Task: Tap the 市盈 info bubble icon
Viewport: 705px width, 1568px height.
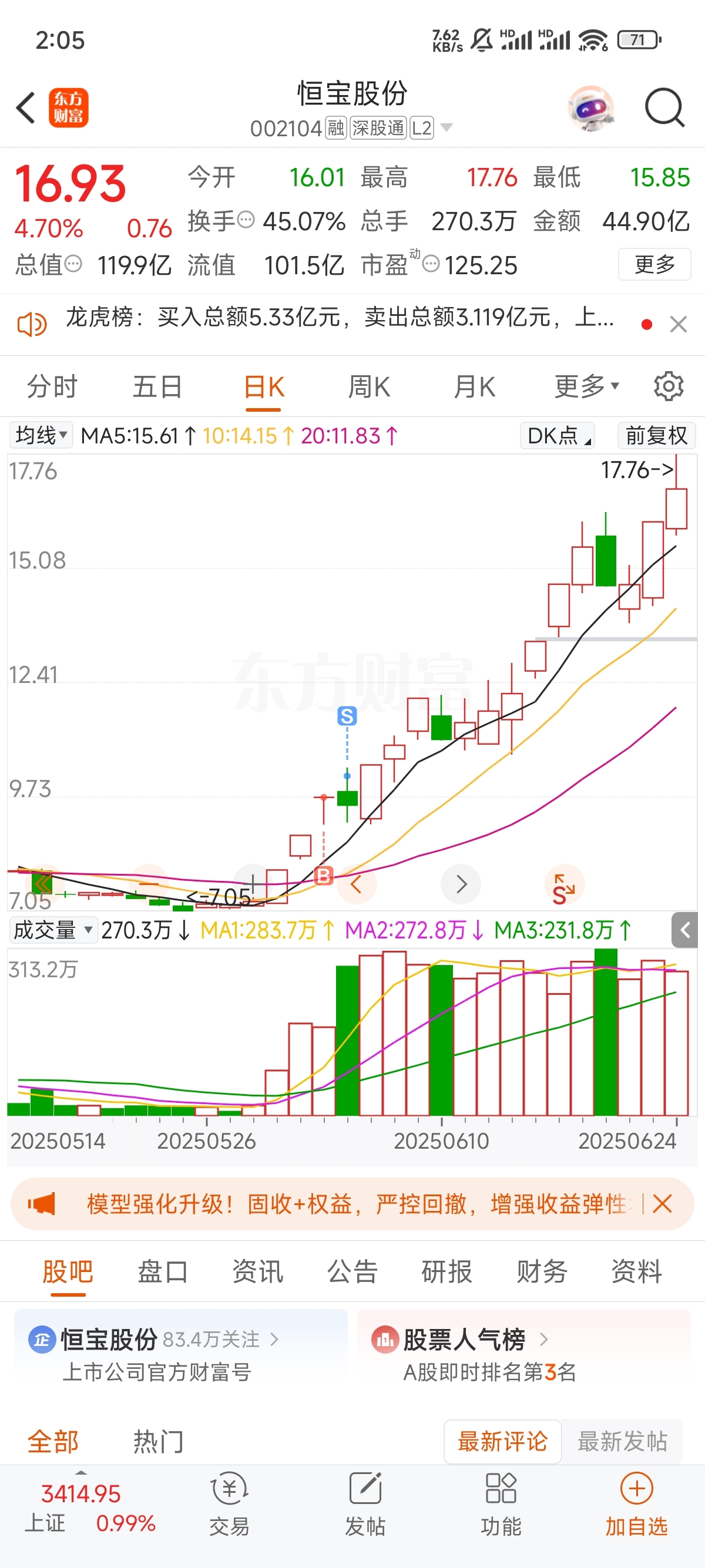Action: click(x=431, y=264)
